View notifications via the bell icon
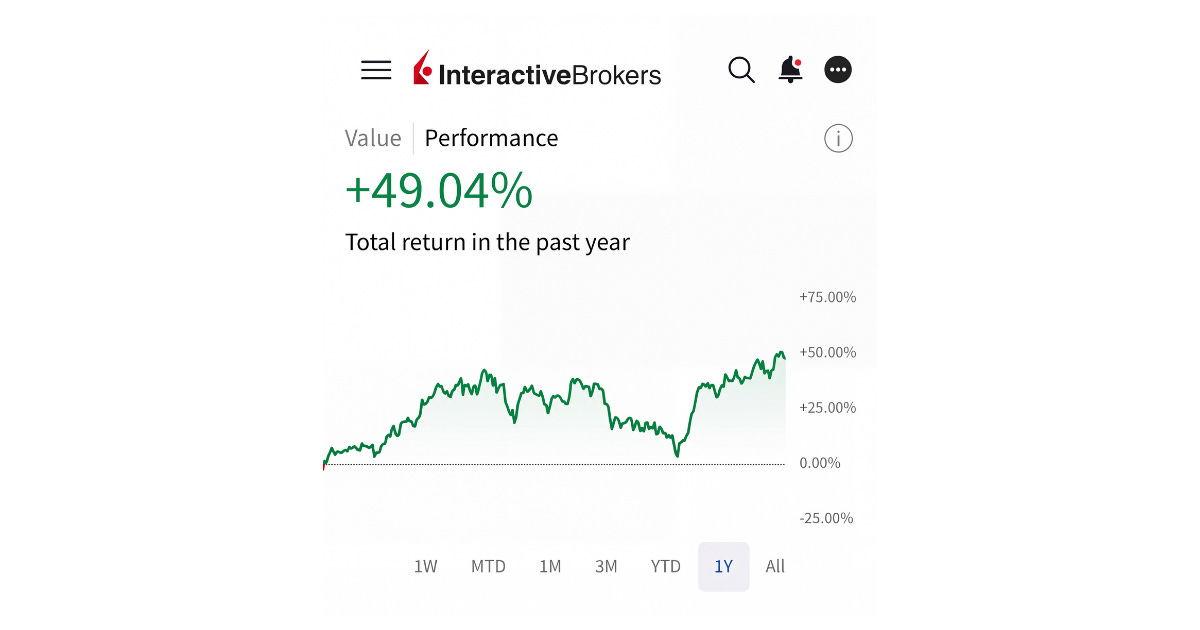 click(790, 70)
